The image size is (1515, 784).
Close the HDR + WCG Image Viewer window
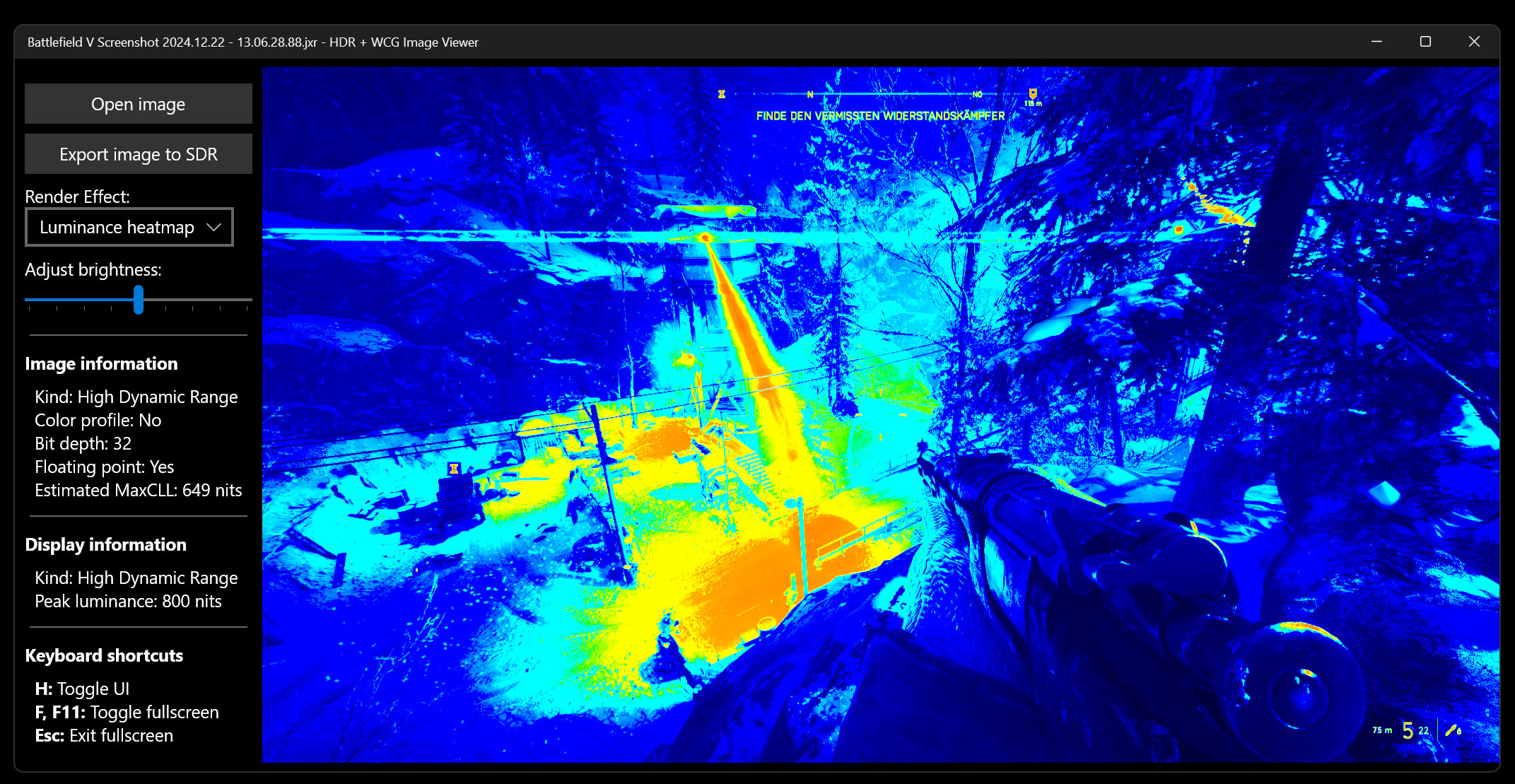pos(1474,42)
